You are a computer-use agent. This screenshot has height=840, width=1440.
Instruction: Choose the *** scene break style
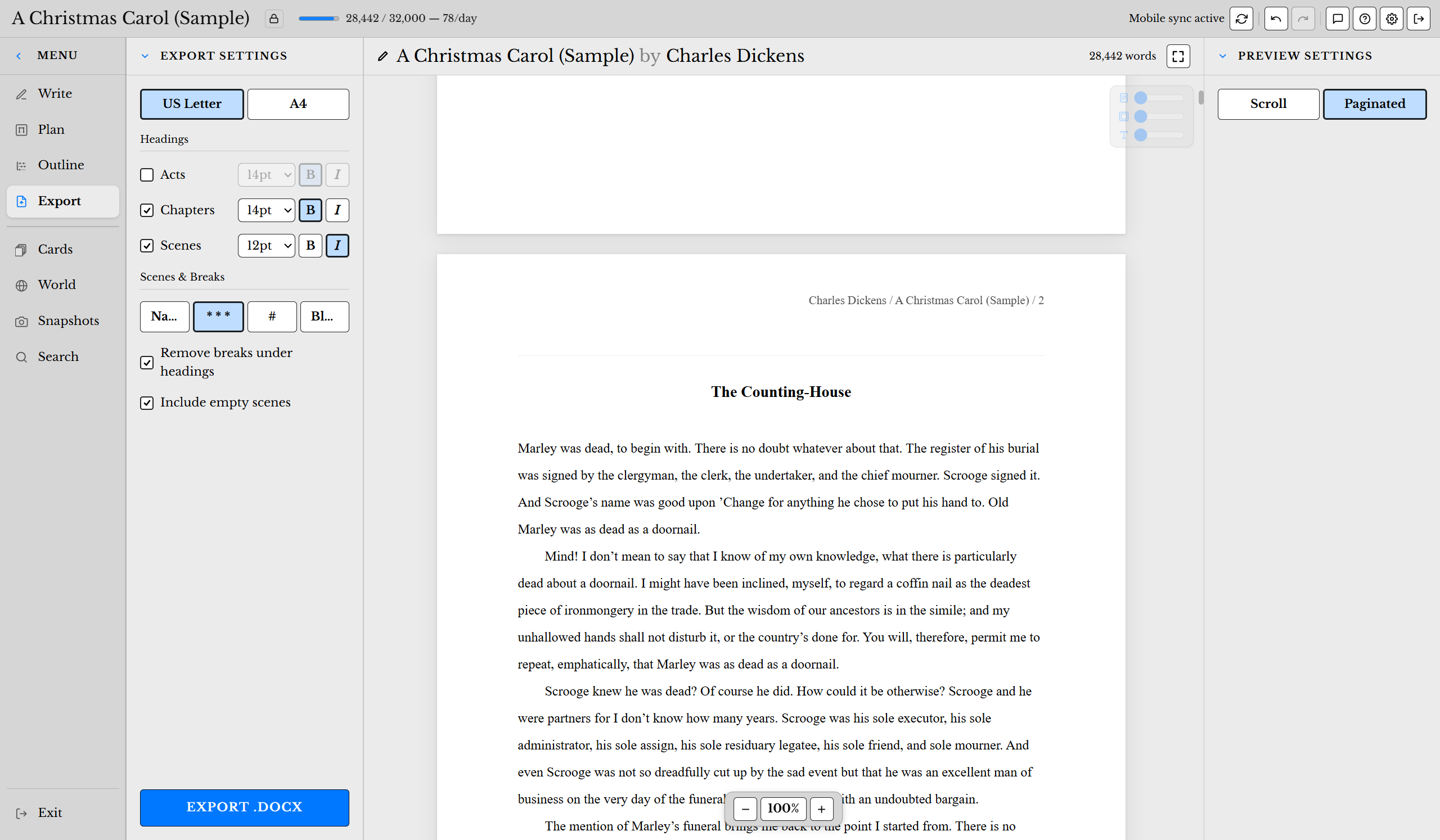pos(218,317)
